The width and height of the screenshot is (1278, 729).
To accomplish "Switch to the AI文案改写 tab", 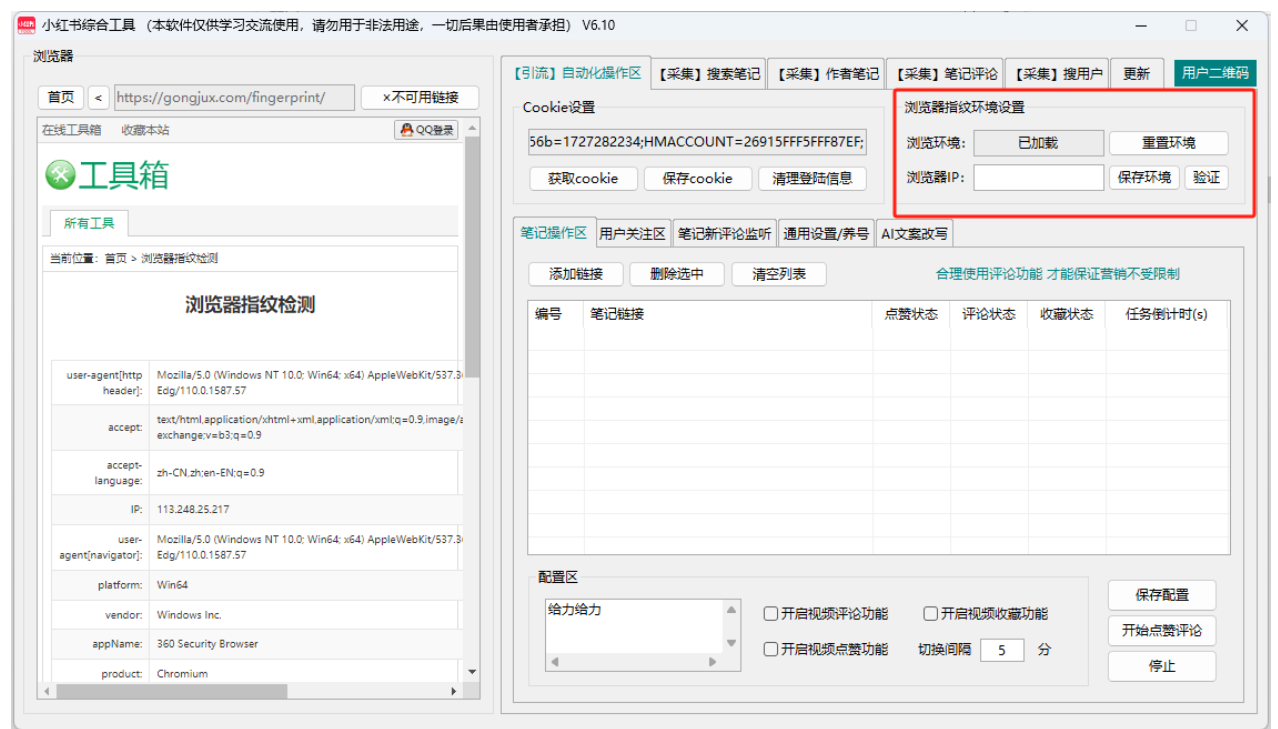I will coord(913,232).
